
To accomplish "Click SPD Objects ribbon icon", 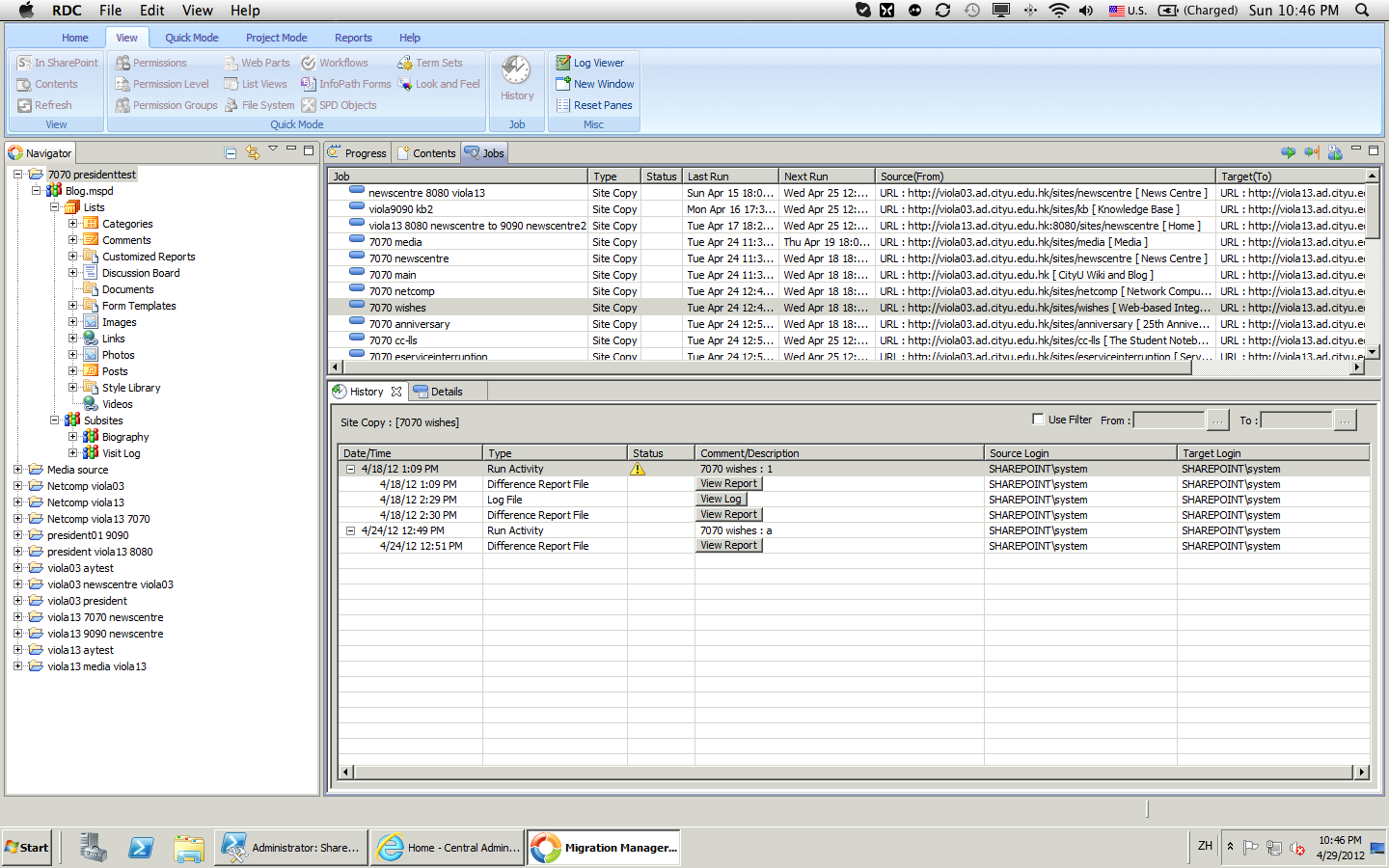I will click(x=309, y=105).
